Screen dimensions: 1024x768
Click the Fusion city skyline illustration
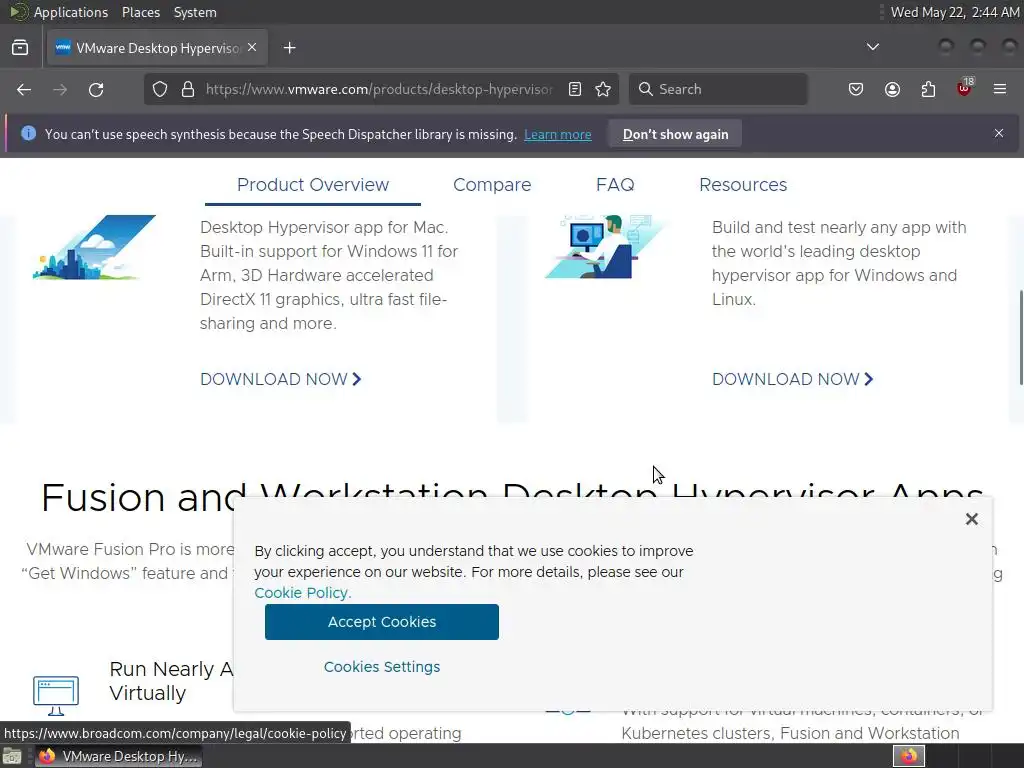95,248
